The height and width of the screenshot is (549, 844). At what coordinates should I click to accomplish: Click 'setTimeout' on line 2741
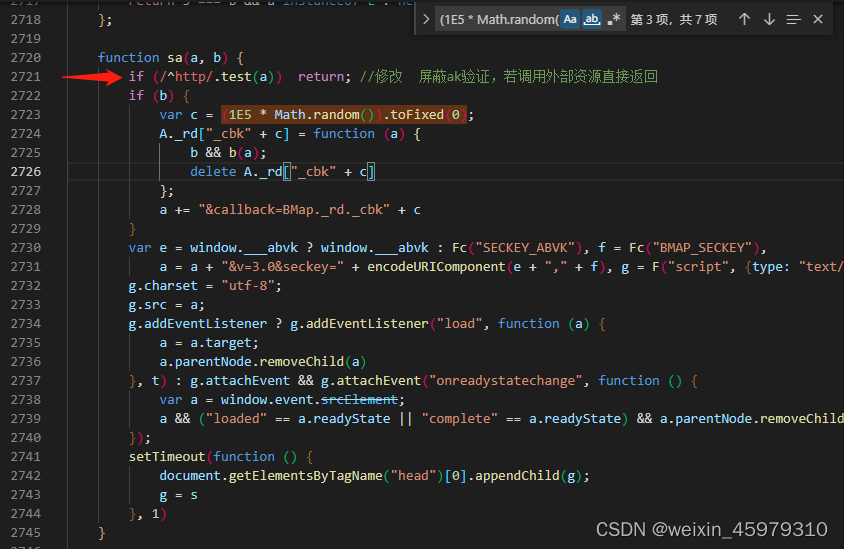coord(167,456)
